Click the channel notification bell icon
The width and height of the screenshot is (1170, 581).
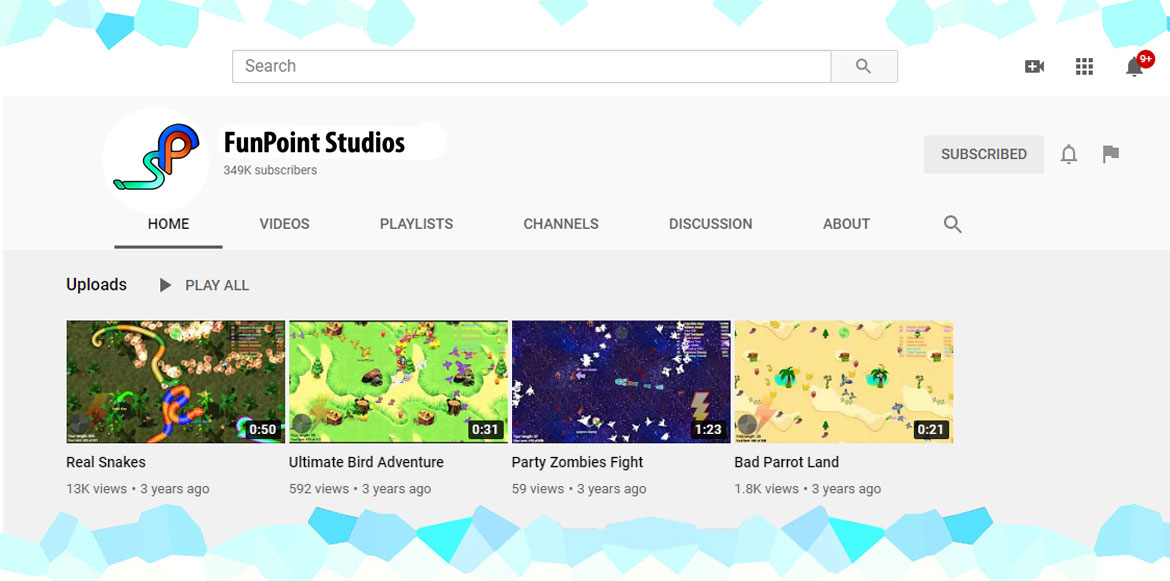tap(1069, 154)
